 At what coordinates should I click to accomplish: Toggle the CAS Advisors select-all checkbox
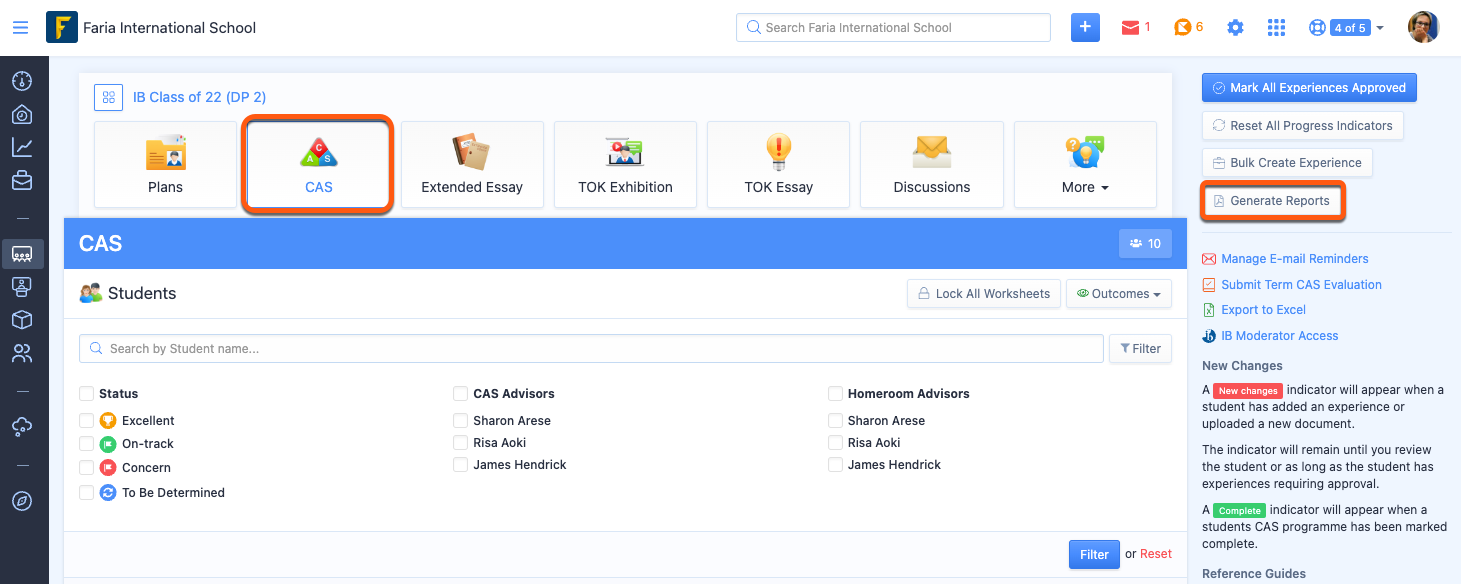[460, 394]
